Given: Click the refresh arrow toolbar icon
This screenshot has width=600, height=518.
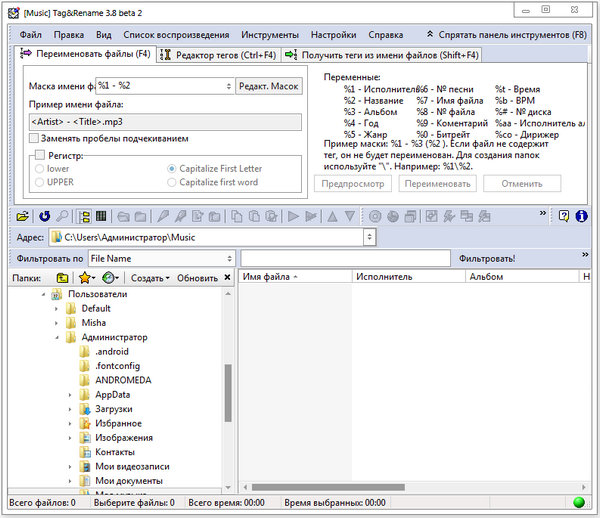Looking at the screenshot, I should [44, 216].
